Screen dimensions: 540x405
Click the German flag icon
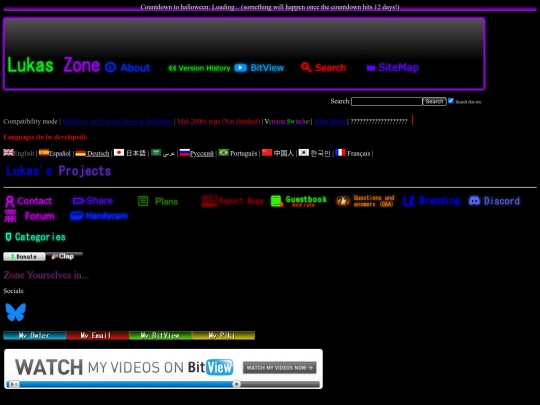pyautogui.click(x=80, y=153)
